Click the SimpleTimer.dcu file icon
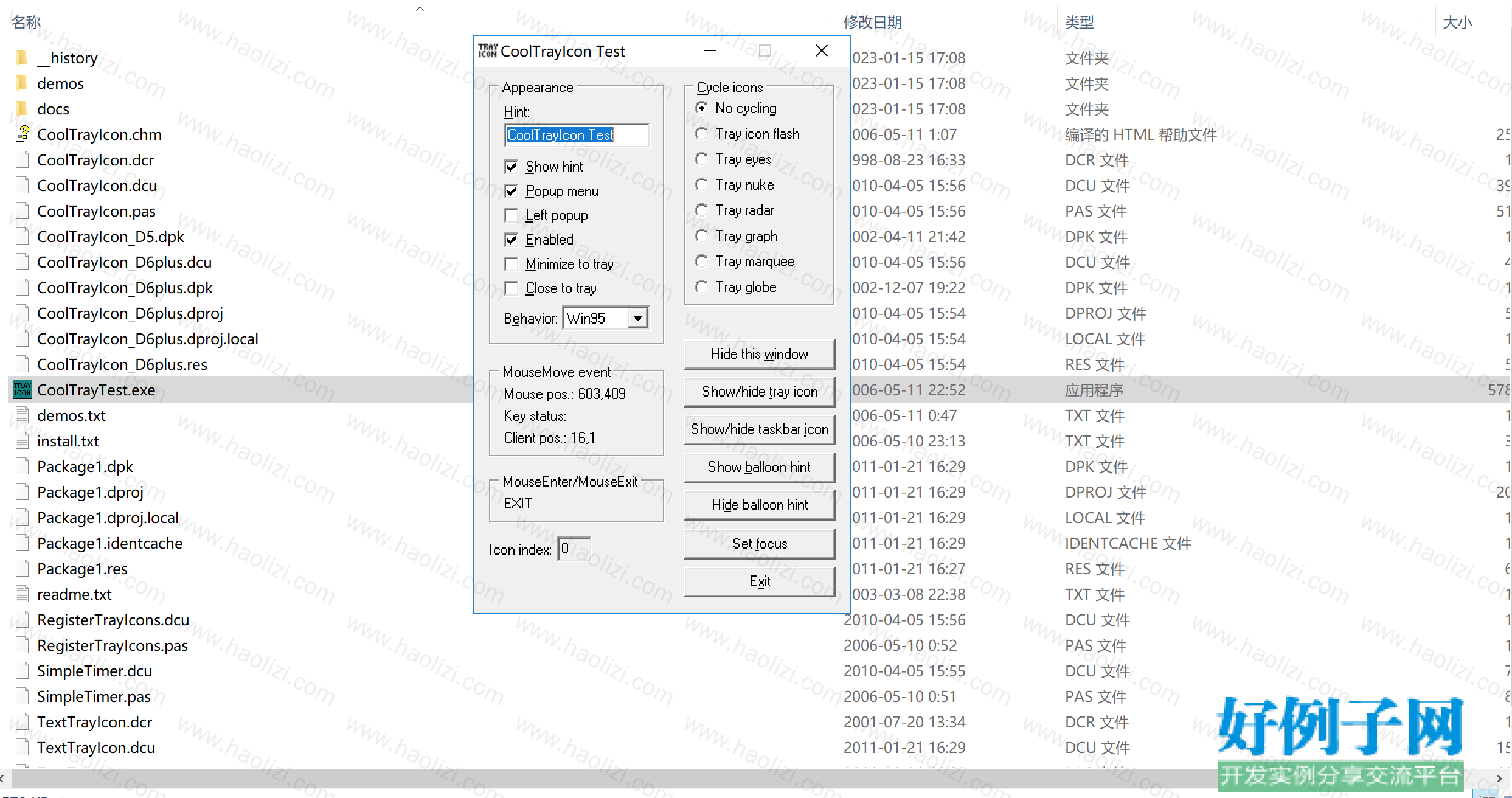1512x798 pixels. (23, 671)
